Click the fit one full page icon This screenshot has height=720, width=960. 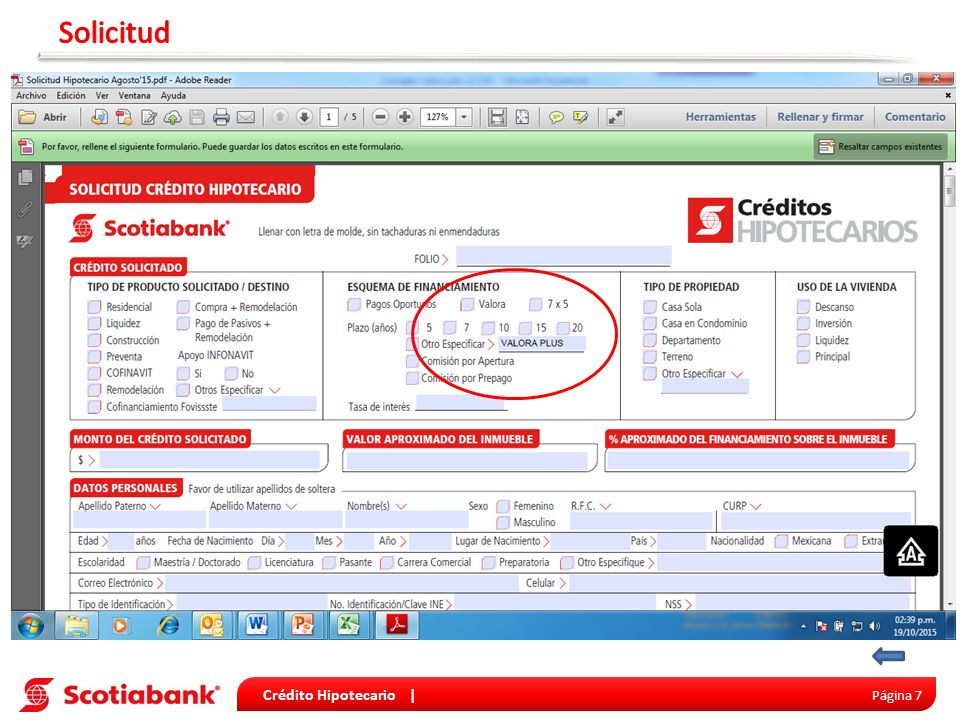point(522,117)
